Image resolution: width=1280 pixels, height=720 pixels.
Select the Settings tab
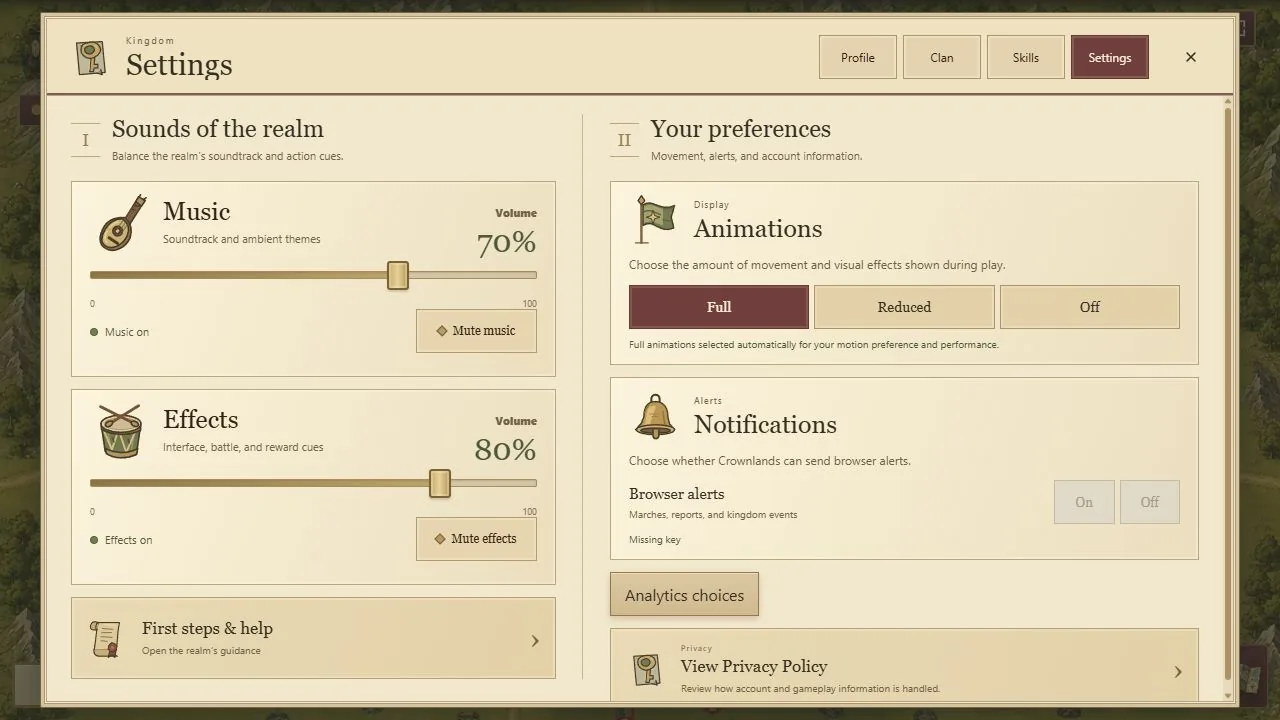click(x=1110, y=57)
